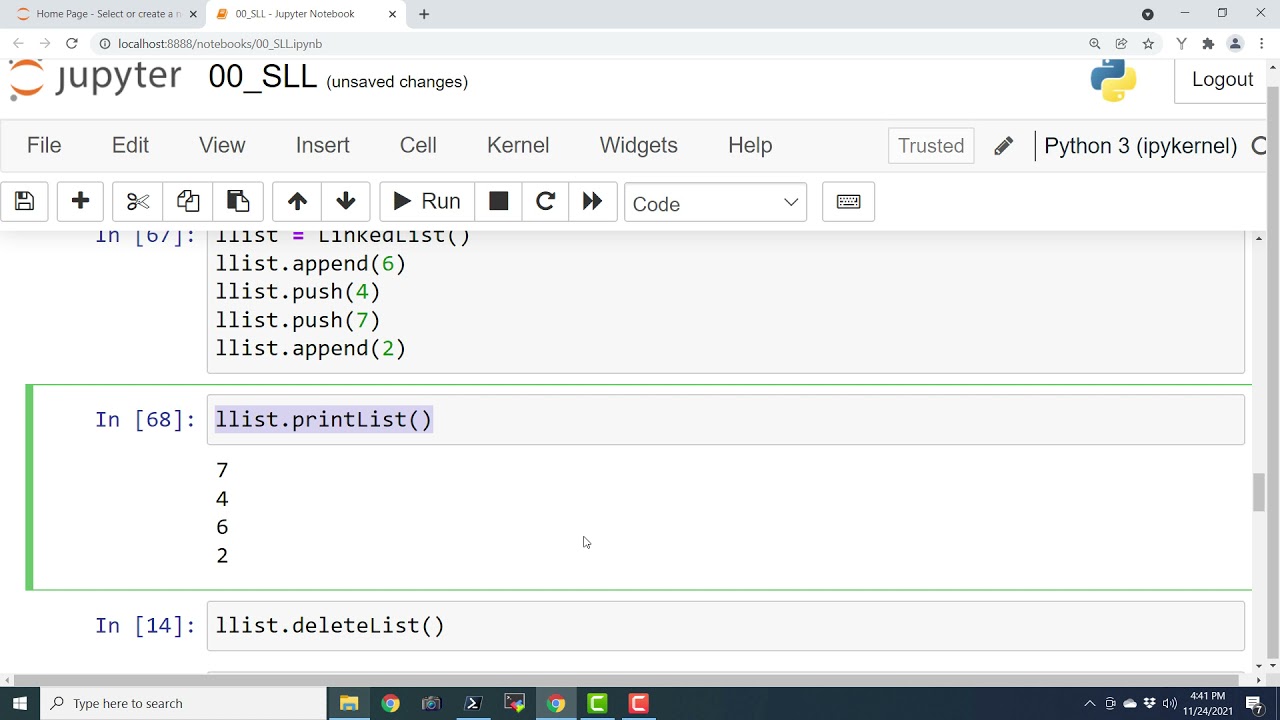Log out with the Logout button
1280x720 pixels.
pyautogui.click(x=1222, y=80)
